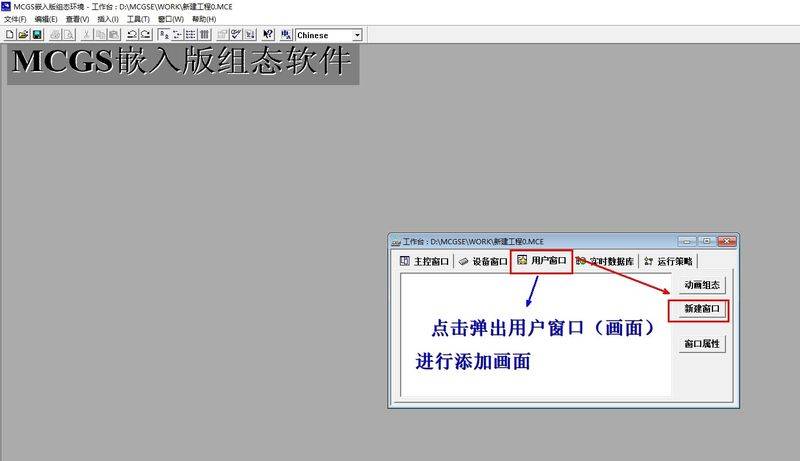Image resolution: width=800 pixels, height=461 pixels.
Task: Switch to details view mode
Action: (204, 35)
